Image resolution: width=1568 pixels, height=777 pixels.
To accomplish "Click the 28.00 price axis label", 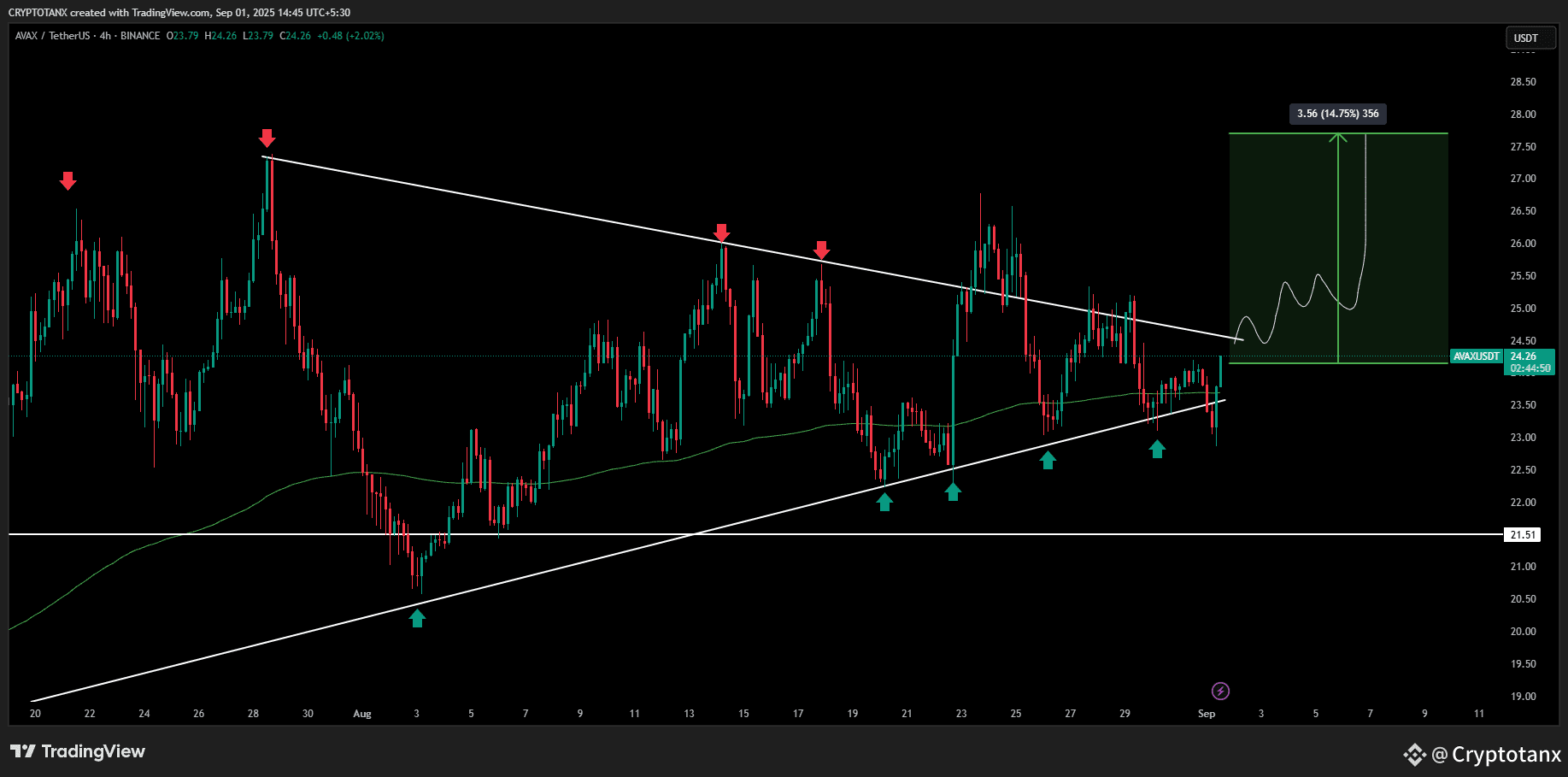I will [1523, 115].
